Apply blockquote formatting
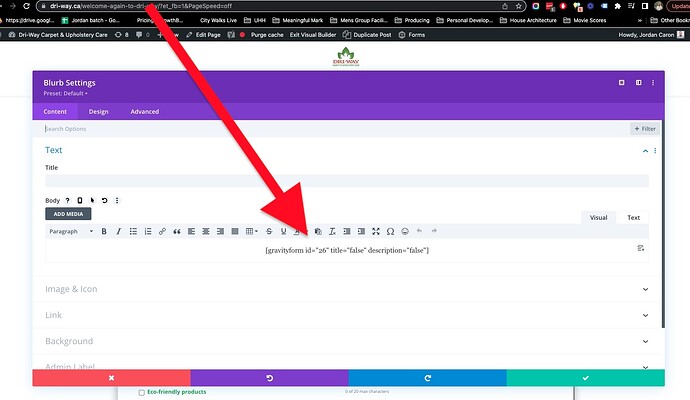 coord(177,231)
